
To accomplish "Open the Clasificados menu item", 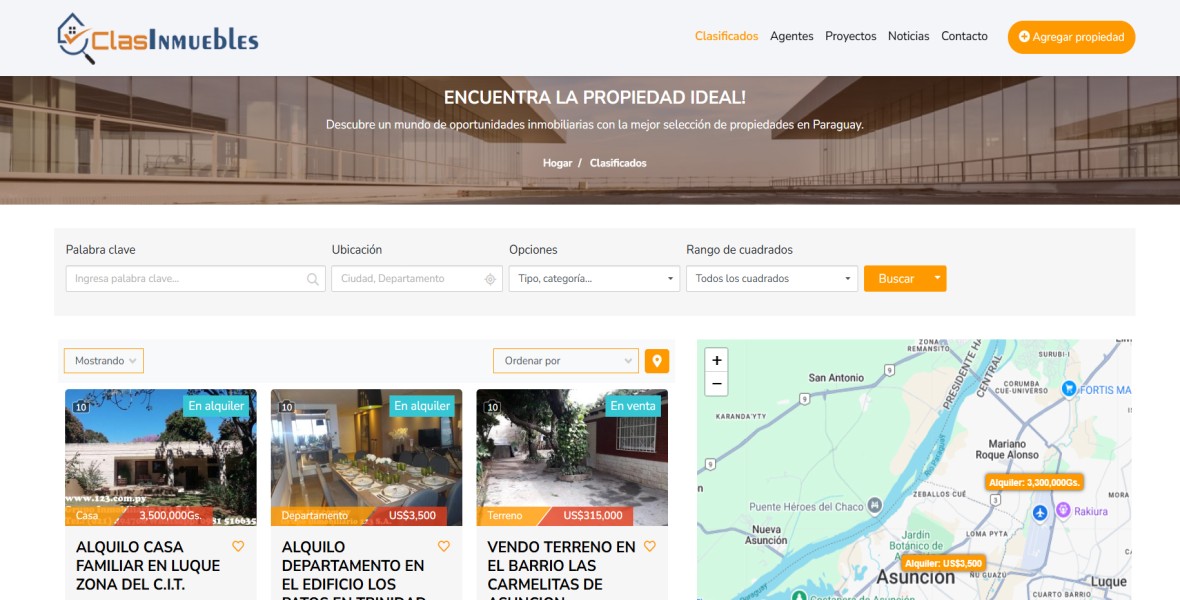I will pyautogui.click(x=727, y=36).
